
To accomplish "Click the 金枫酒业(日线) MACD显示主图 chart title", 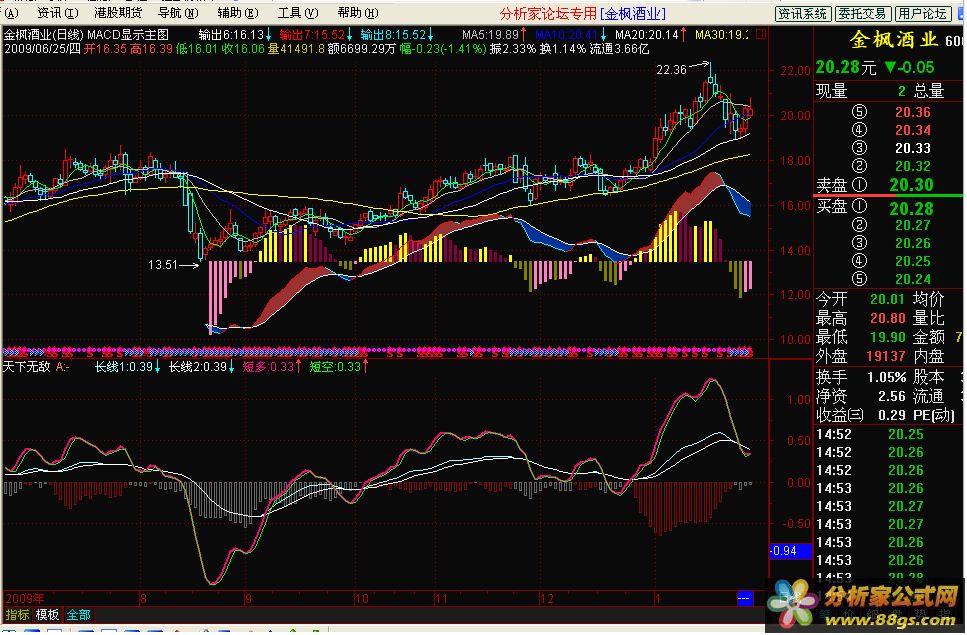I will point(86,35).
